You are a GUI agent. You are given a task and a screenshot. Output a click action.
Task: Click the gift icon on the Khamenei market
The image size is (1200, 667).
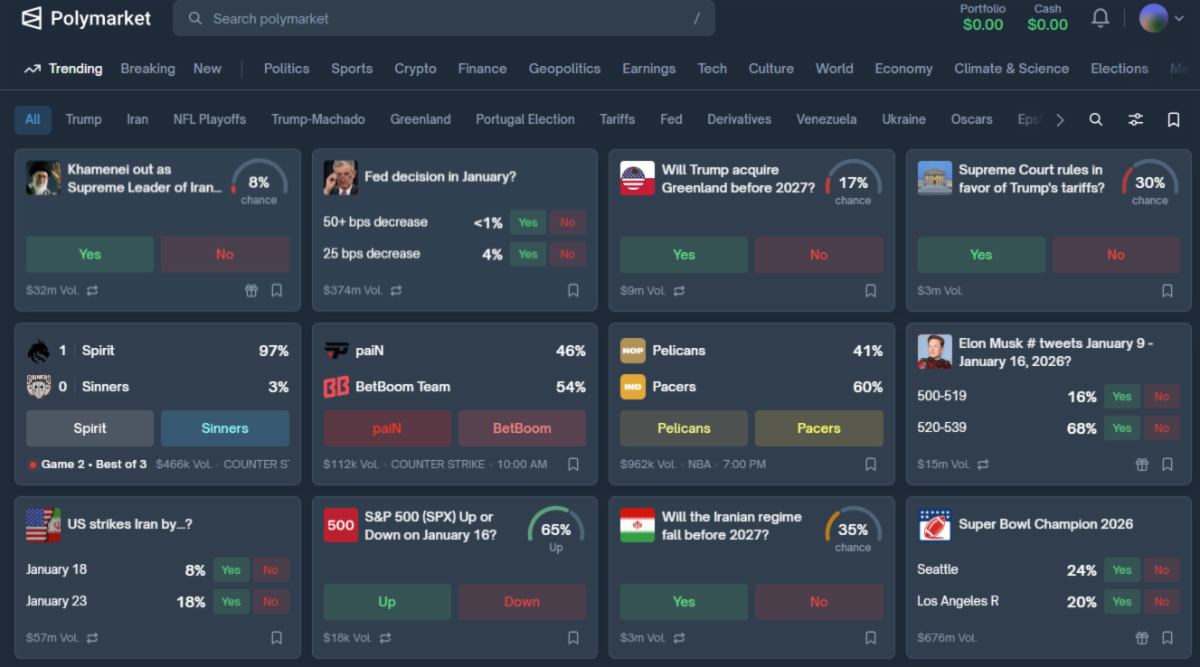[251, 291]
